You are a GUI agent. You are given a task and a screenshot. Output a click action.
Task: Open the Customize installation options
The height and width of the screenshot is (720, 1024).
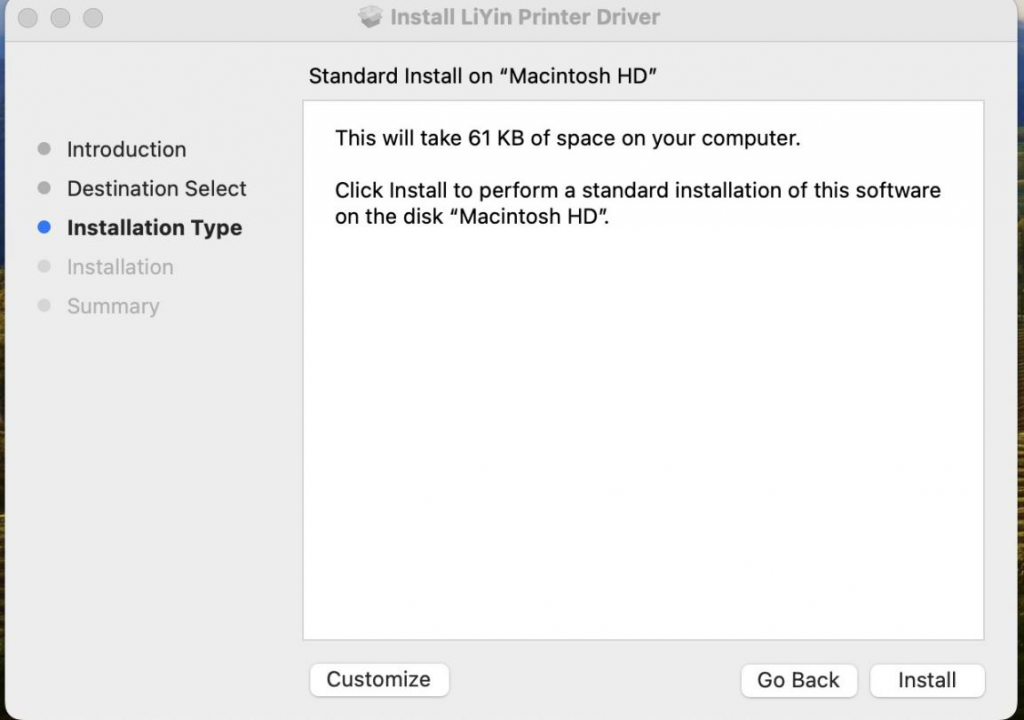pos(379,679)
